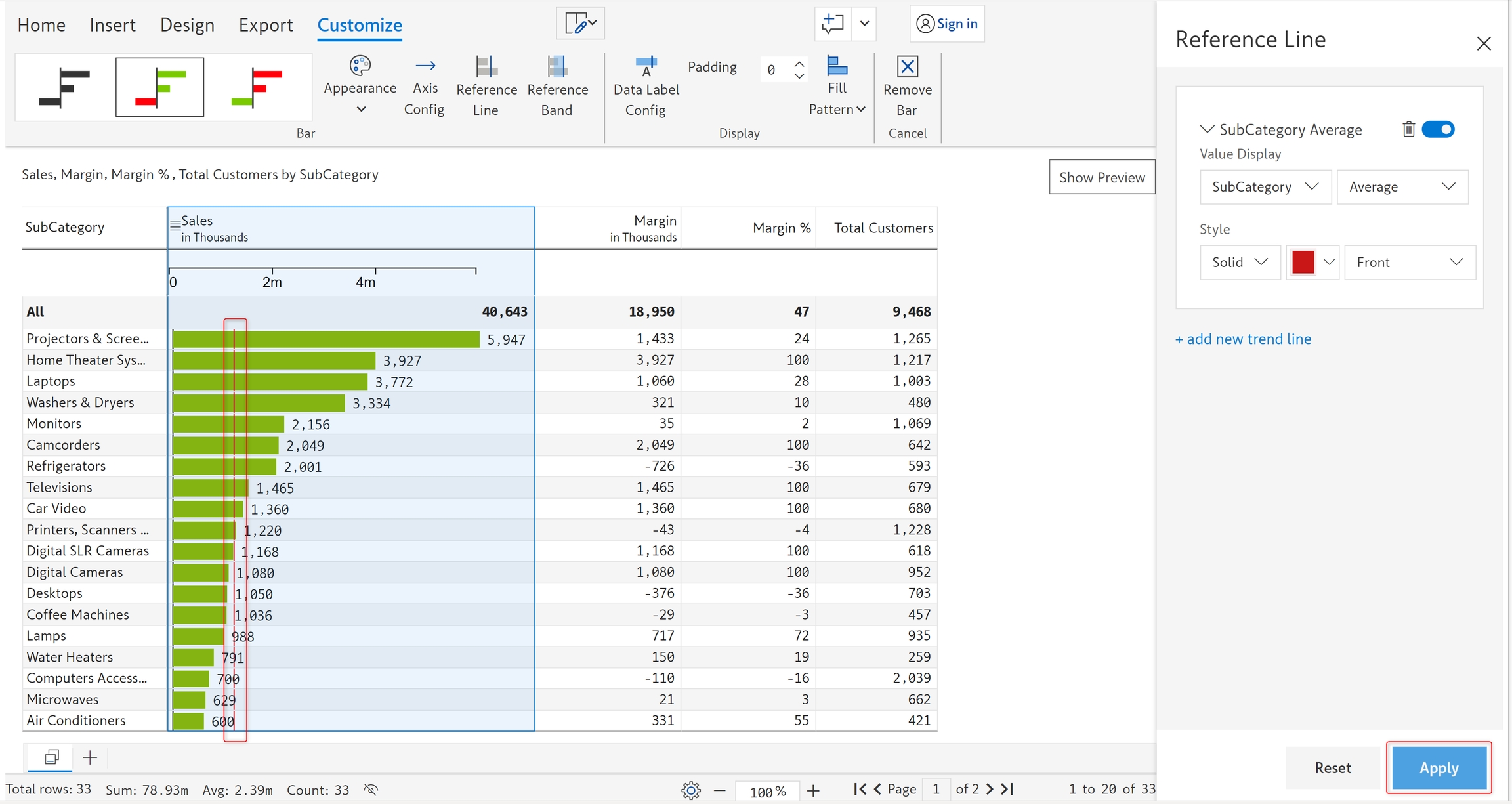This screenshot has height=804, width=1512.
Task: Open settings gear in status bar
Action: coord(690,790)
